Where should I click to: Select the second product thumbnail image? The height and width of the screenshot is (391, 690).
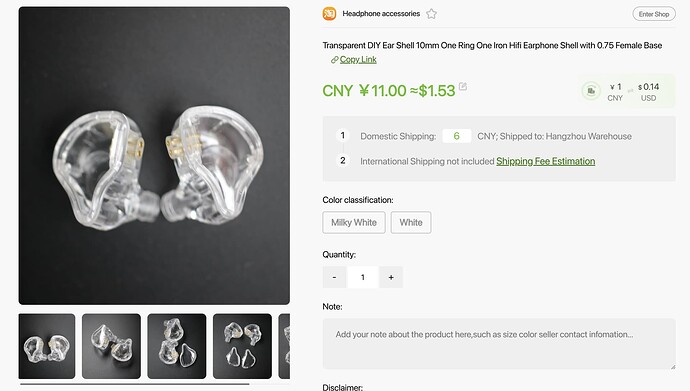pos(111,346)
